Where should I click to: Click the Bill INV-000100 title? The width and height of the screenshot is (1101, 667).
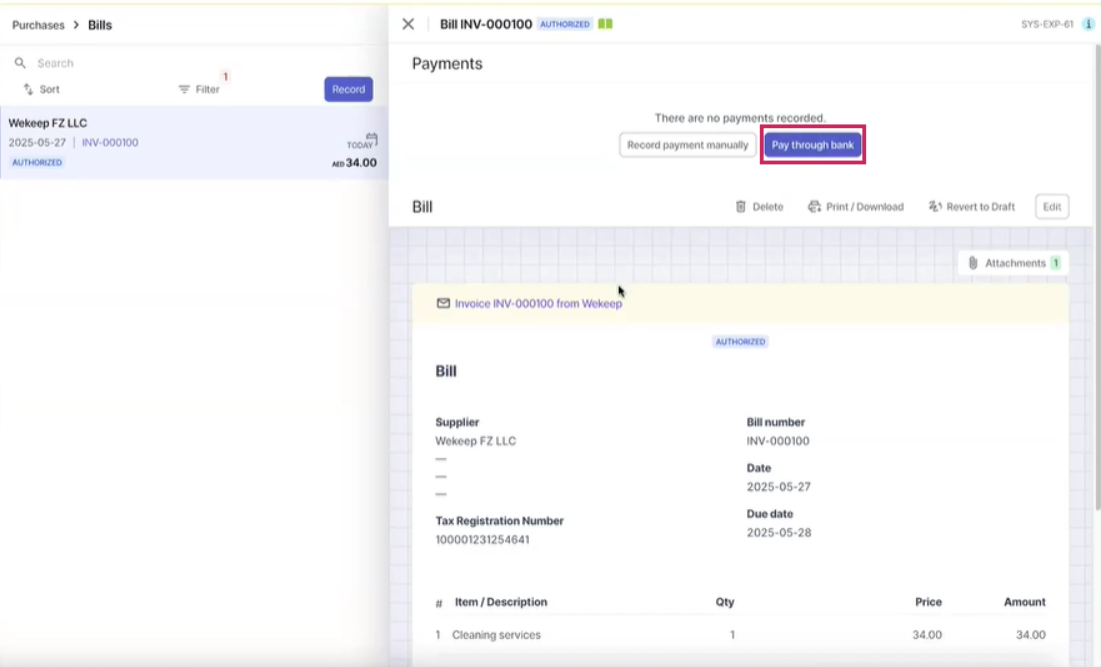tap(486, 24)
